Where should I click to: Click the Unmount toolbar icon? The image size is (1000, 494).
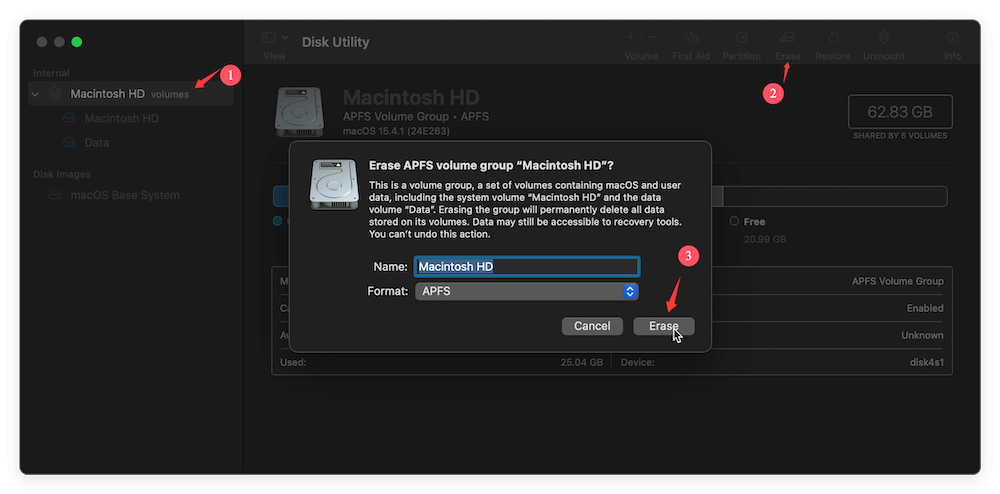[883, 37]
